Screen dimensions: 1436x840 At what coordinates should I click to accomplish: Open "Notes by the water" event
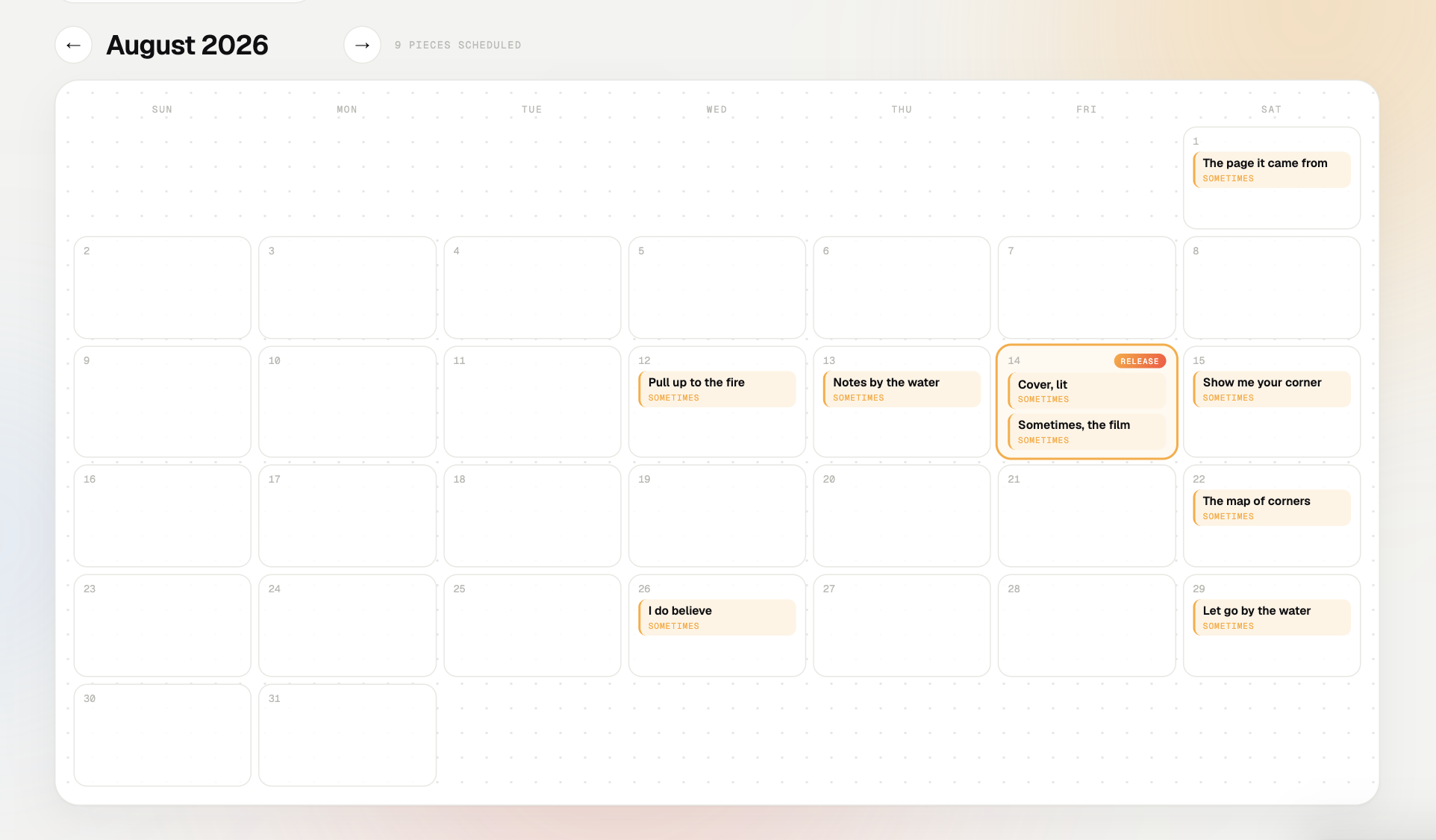pyautogui.click(x=902, y=389)
